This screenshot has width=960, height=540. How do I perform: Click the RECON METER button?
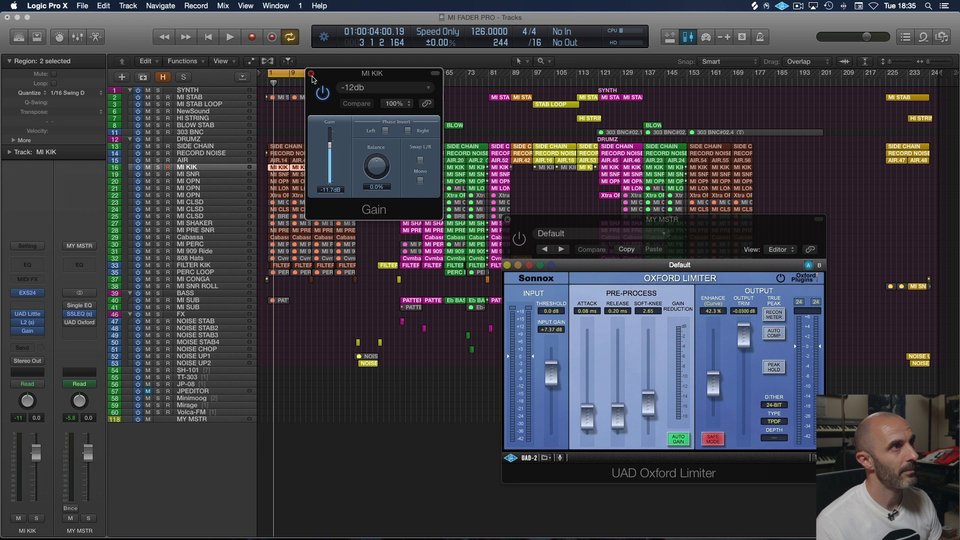pos(773,315)
